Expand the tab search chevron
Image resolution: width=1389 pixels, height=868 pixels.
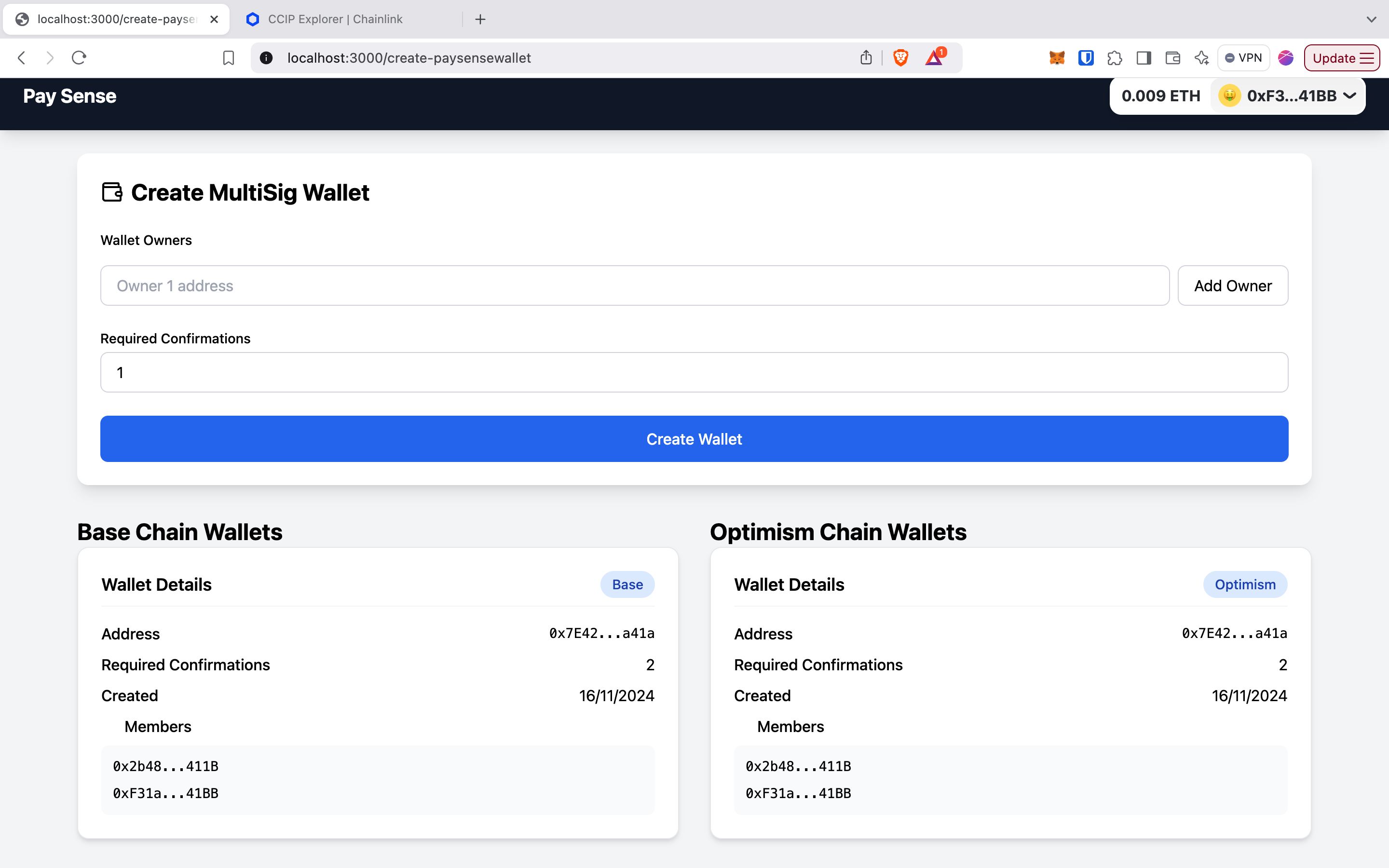(1371, 19)
